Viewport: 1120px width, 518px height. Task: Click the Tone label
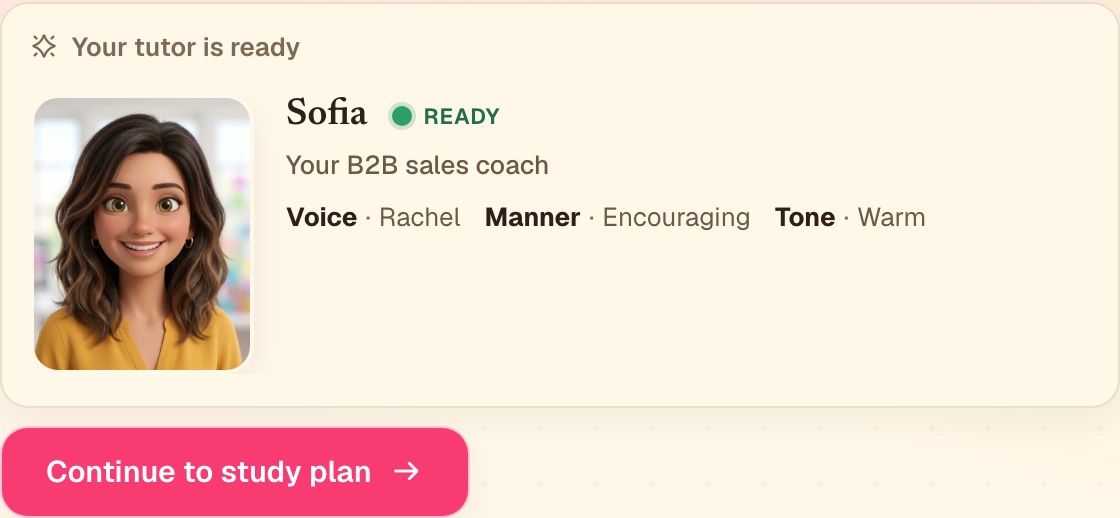(x=805, y=217)
